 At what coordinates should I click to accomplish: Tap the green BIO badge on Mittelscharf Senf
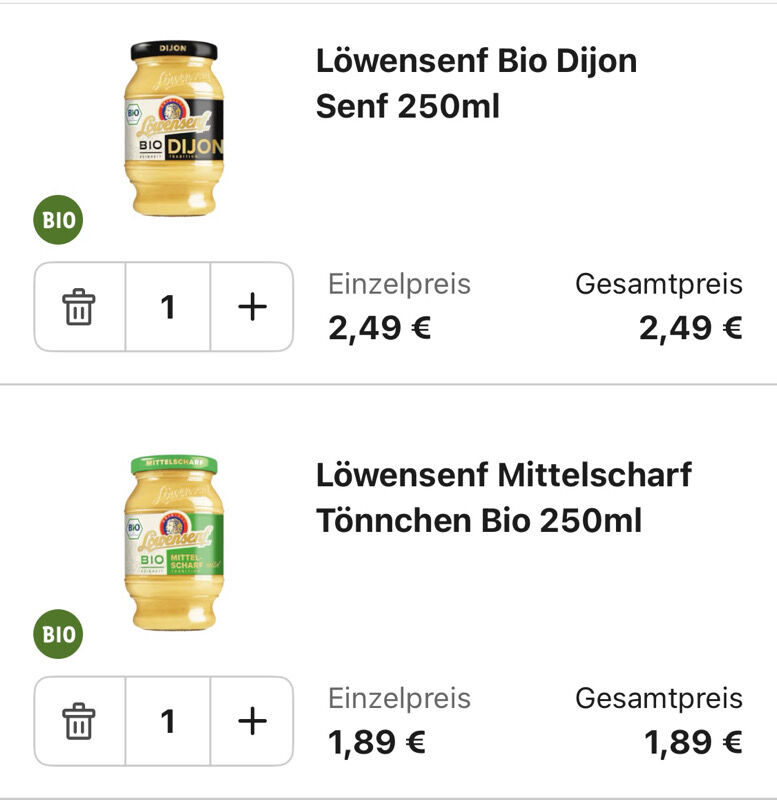pos(58,634)
